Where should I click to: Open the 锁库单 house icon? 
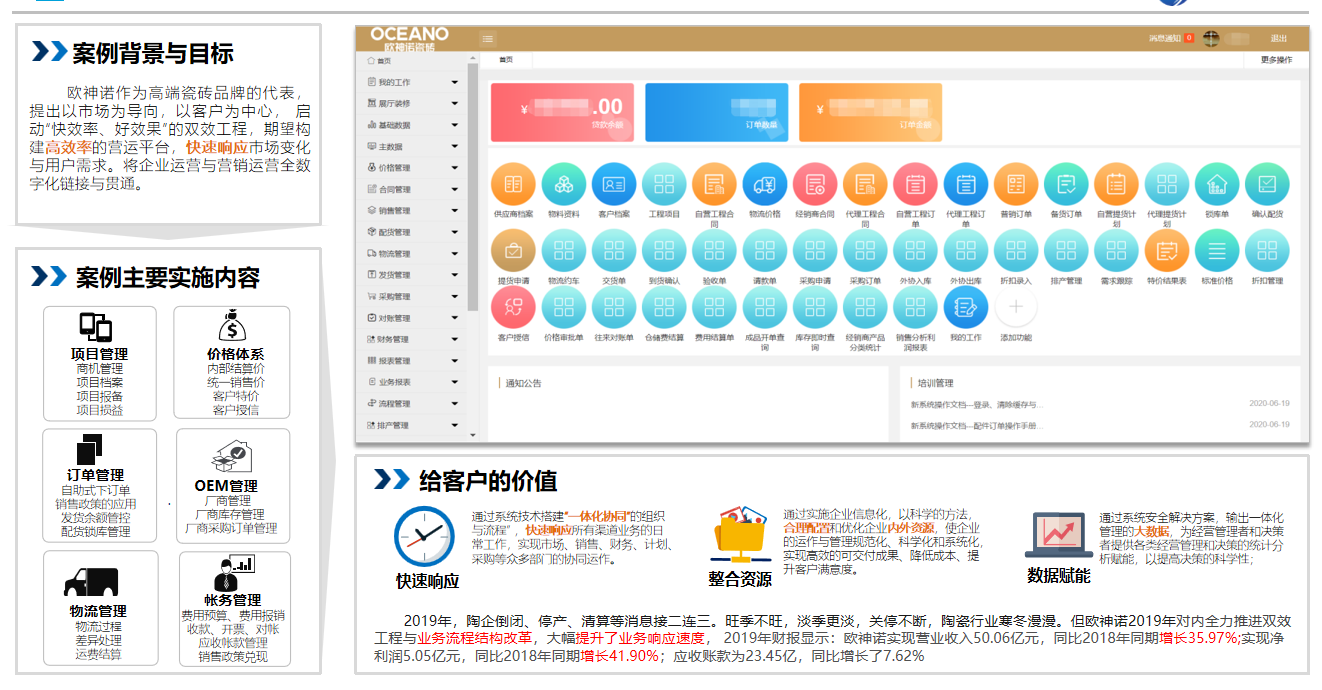[1217, 184]
